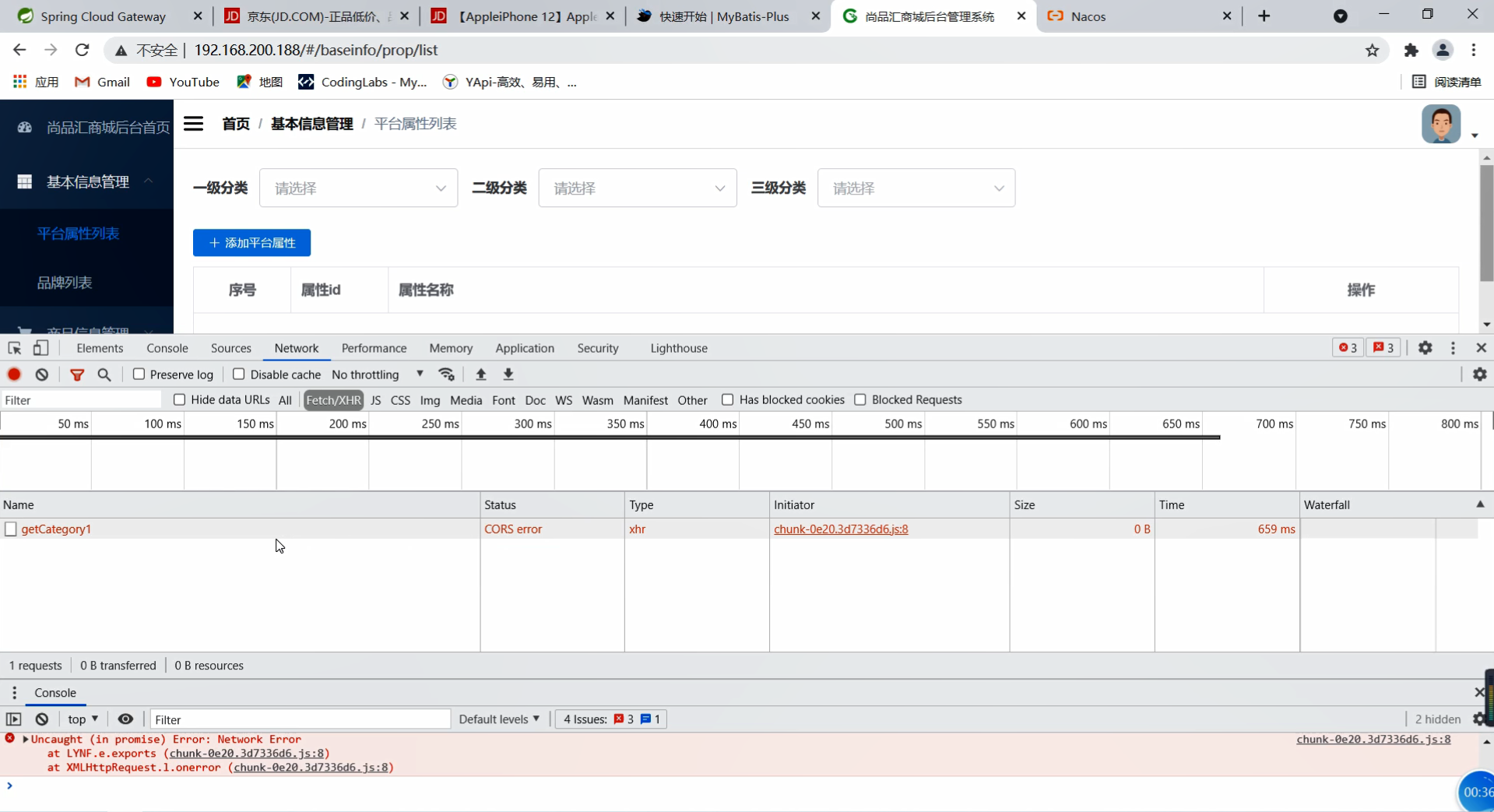Open the 一级分类 dropdown
Screen dimensions: 1494x812
click(x=358, y=188)
